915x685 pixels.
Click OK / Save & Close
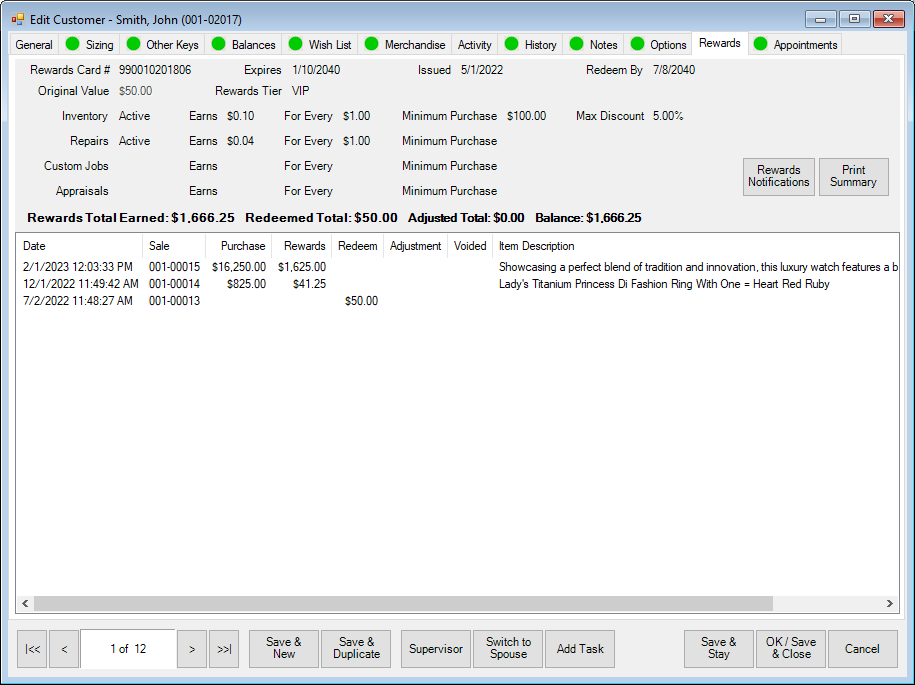(x=790, y=649)
